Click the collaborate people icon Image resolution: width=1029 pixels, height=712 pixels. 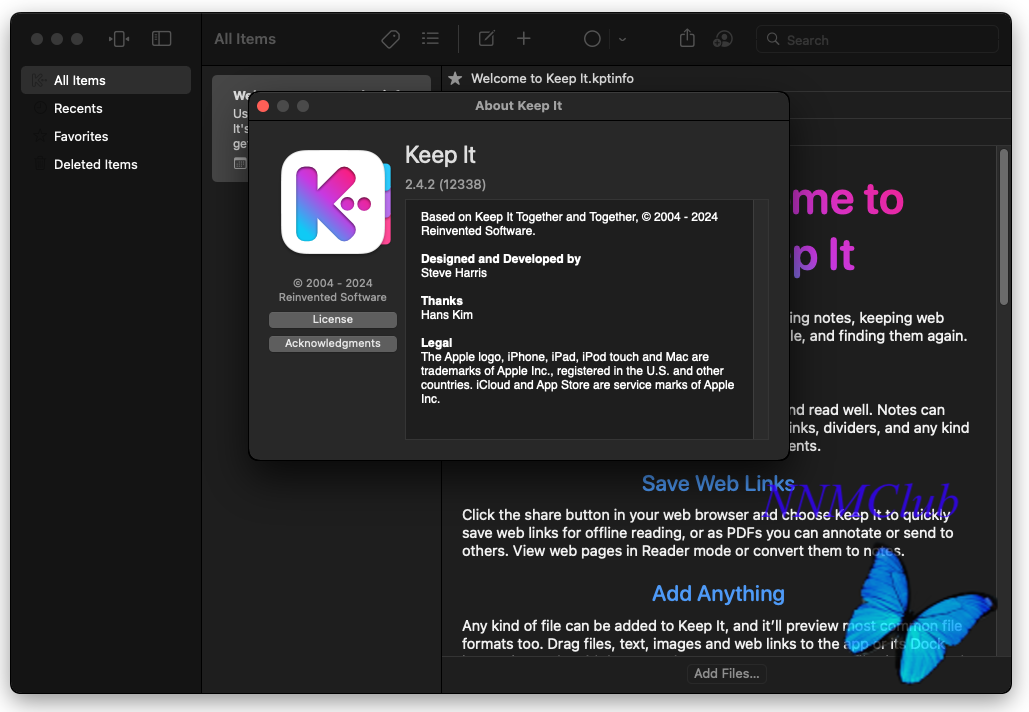(723, 39)
